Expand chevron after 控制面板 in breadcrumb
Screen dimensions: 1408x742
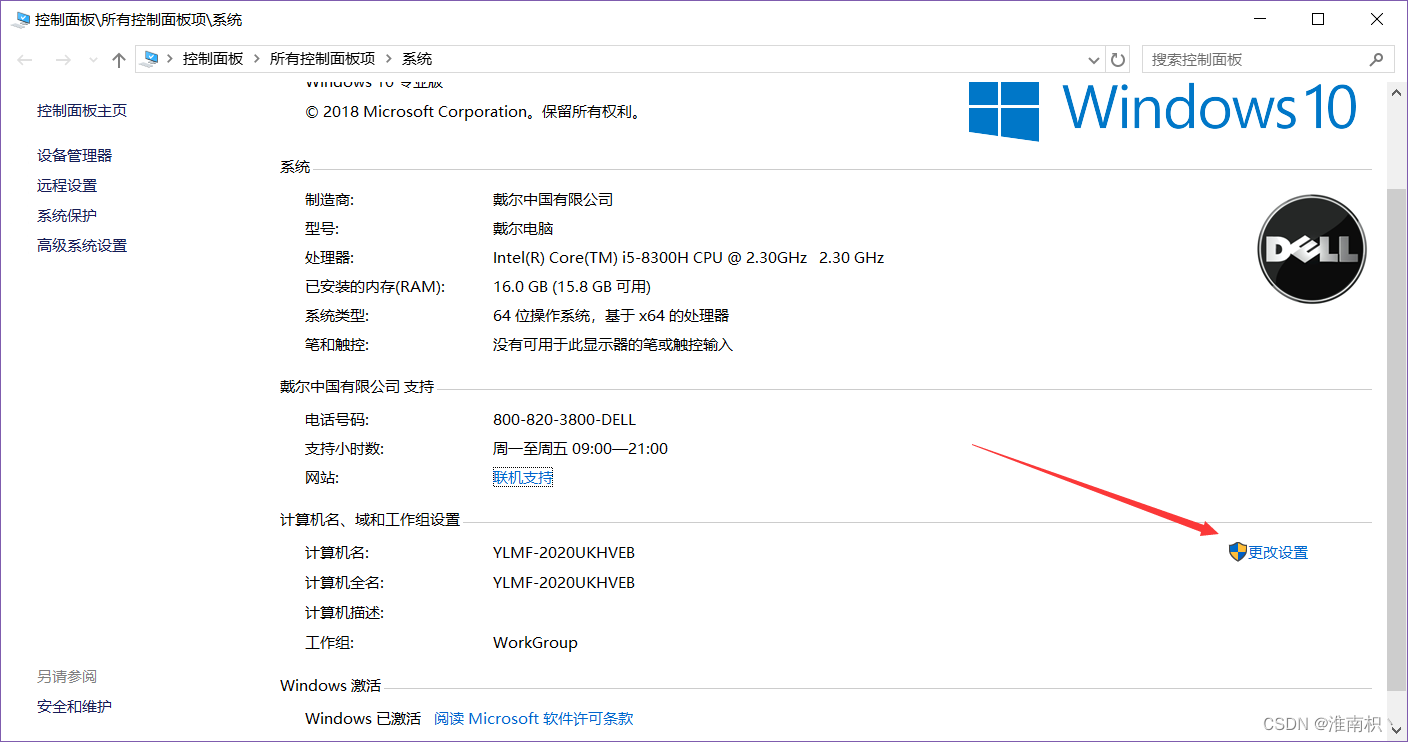(x=257, y=59)
